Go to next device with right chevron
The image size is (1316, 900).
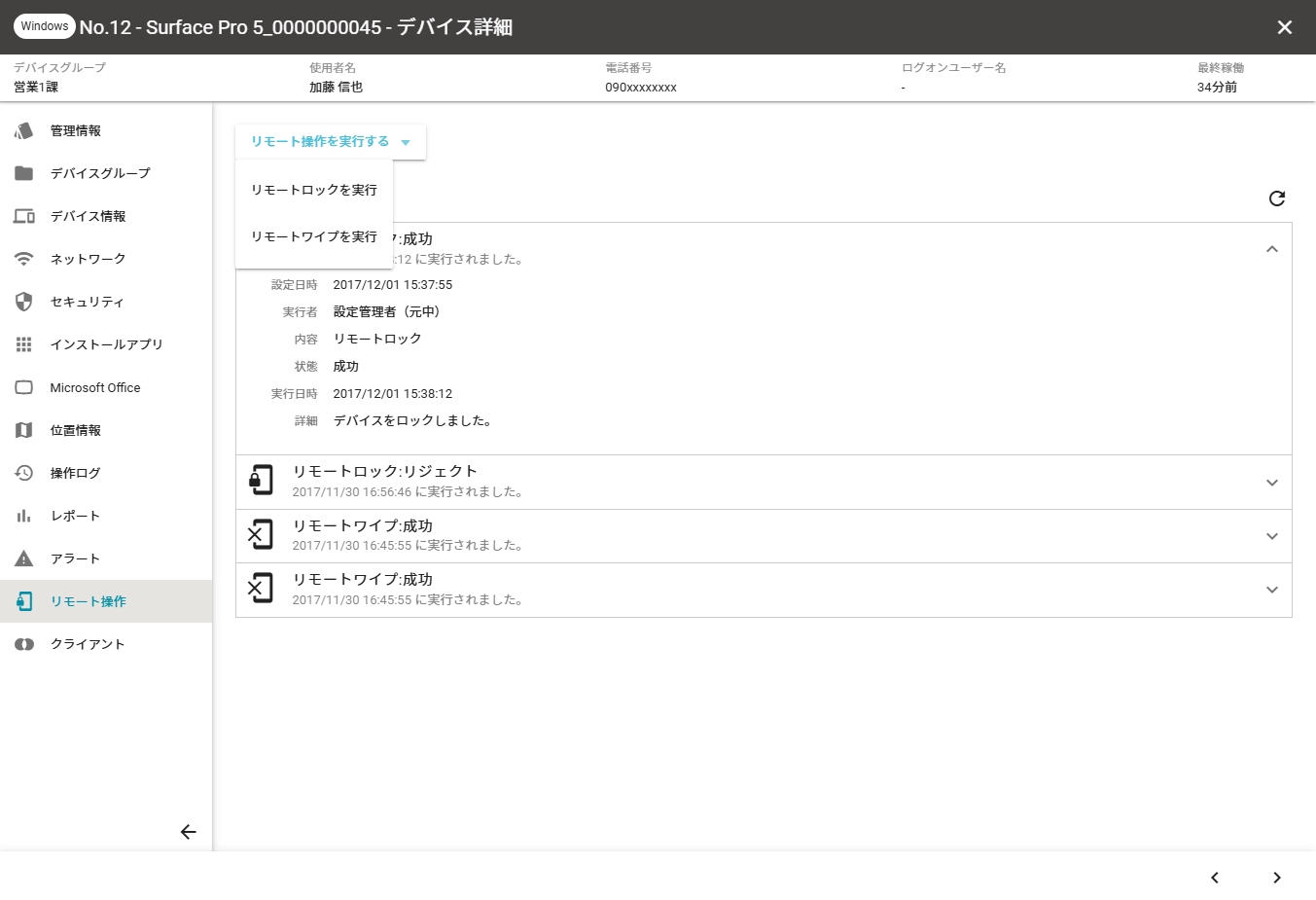tap(1276, 878)
